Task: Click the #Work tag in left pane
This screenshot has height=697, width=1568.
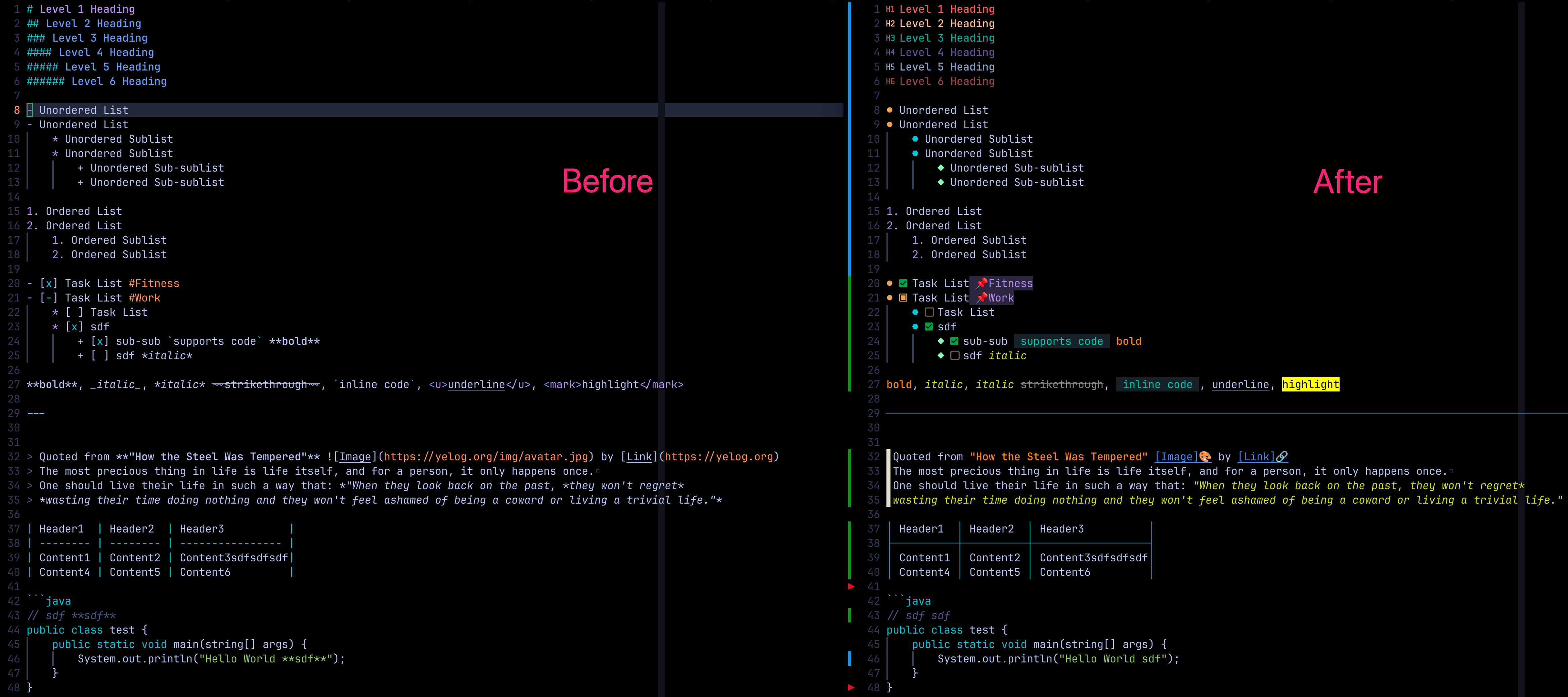Action: [144, 298]
